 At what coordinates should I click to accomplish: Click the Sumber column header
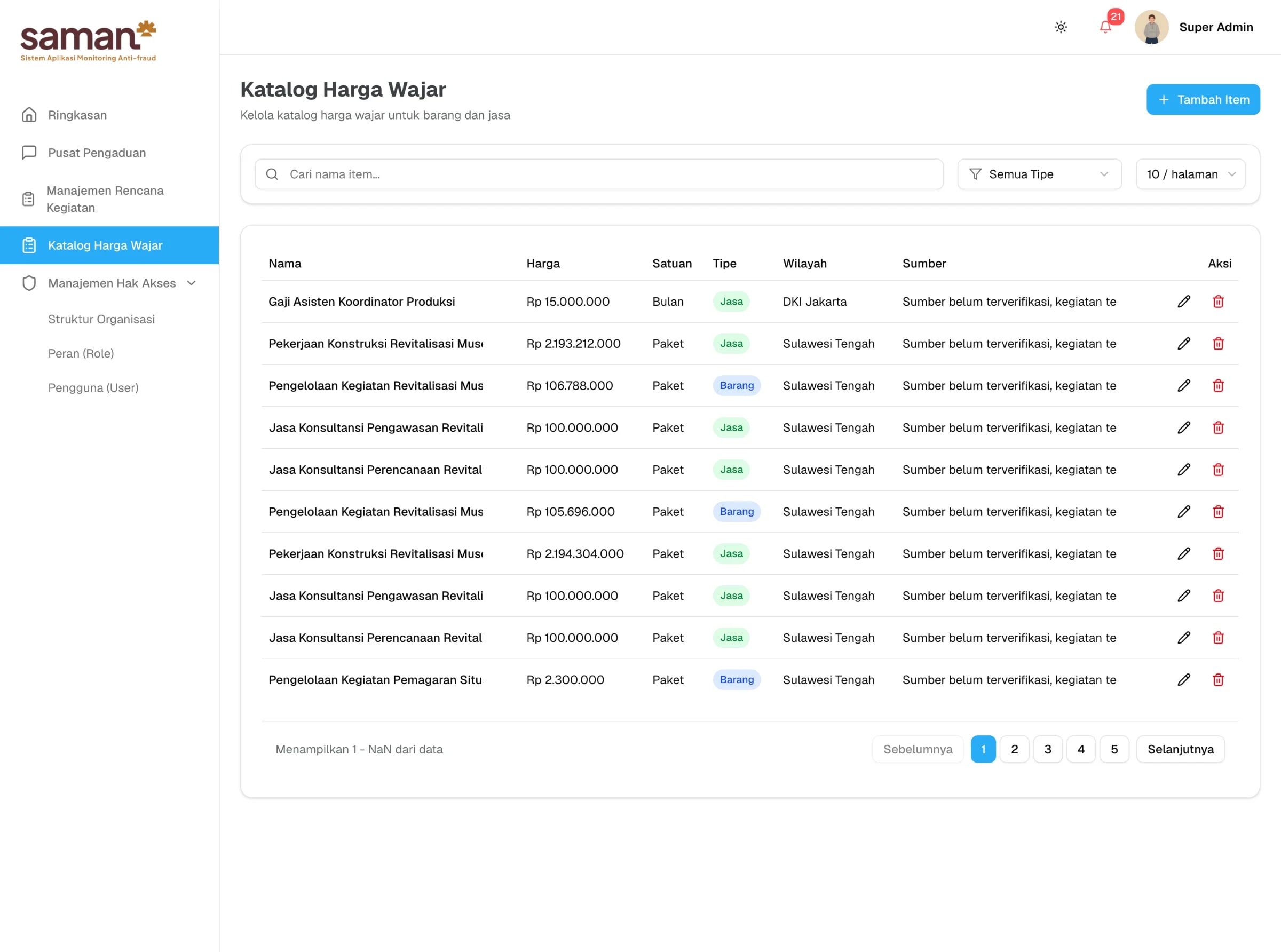pyautogui.click(x=924, y=264)
